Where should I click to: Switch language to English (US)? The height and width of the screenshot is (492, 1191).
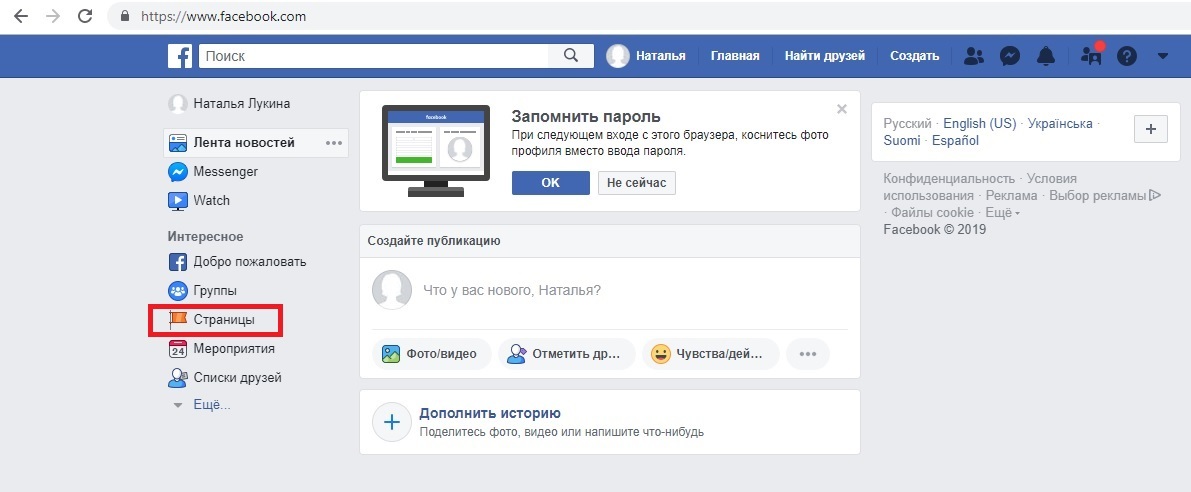tap(979, 124)
